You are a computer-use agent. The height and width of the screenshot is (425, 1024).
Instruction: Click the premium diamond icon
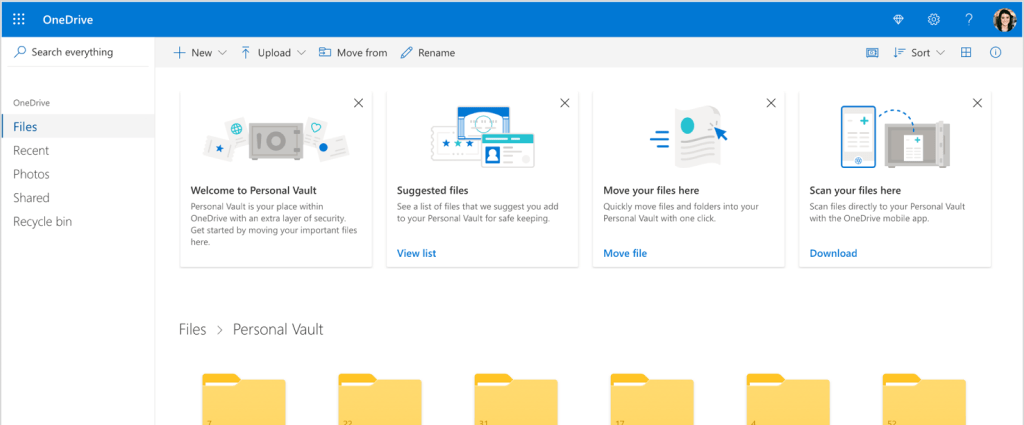pyautogui.click(x=899, y=20)
